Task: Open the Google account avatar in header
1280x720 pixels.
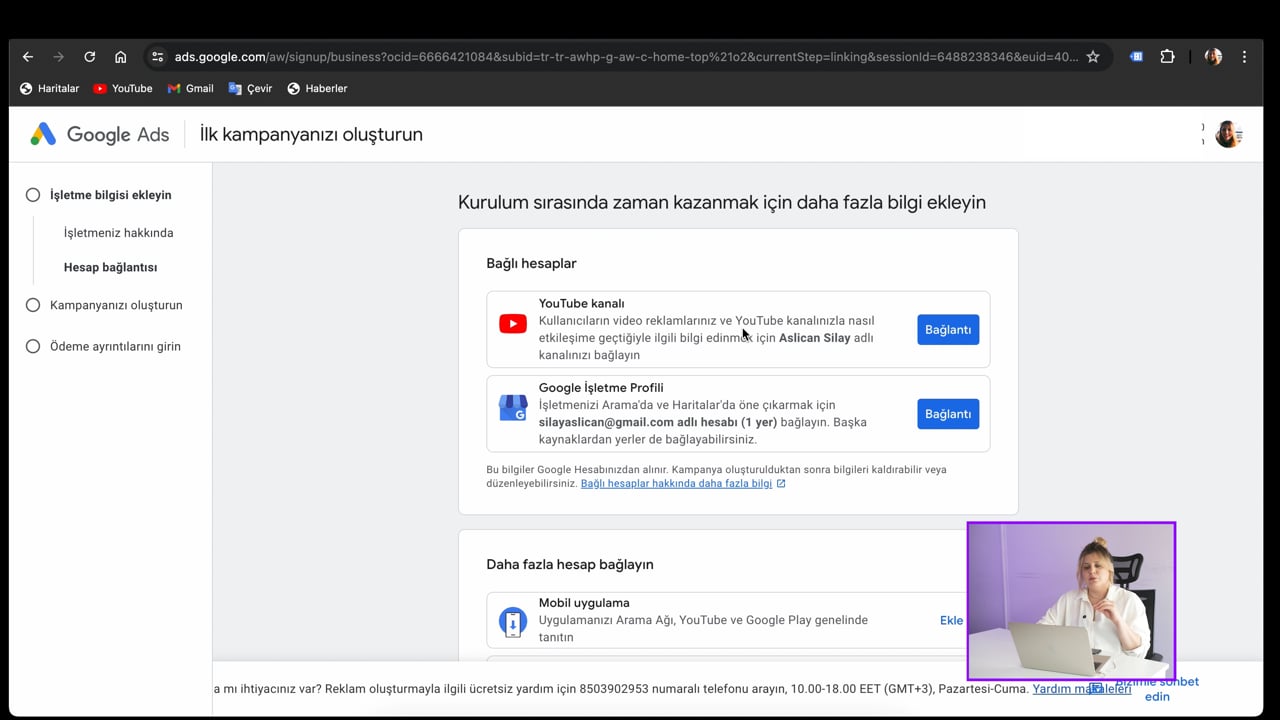Action: (x=1228, y=134)
